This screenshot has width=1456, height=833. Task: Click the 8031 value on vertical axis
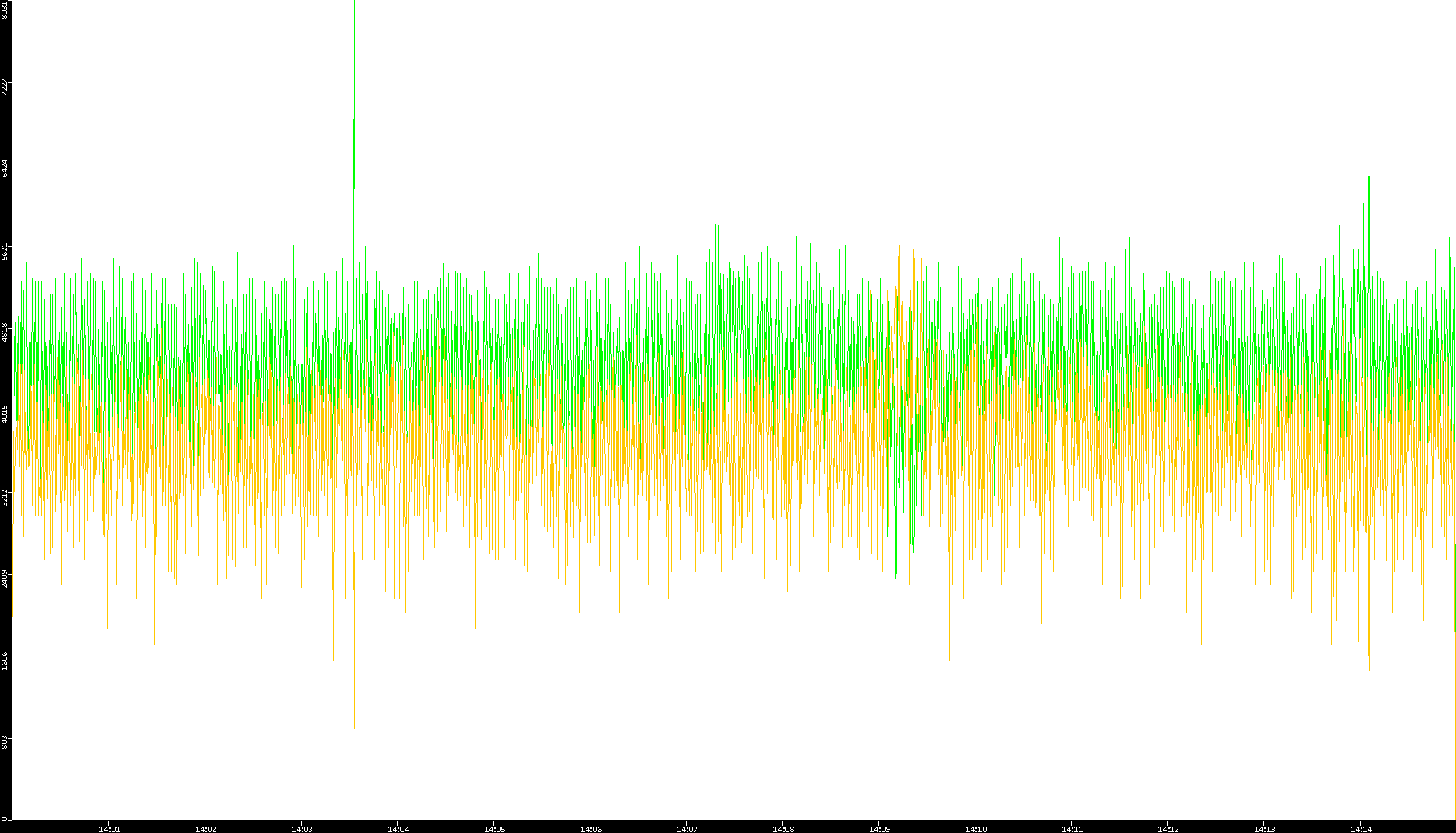point(5,10)
